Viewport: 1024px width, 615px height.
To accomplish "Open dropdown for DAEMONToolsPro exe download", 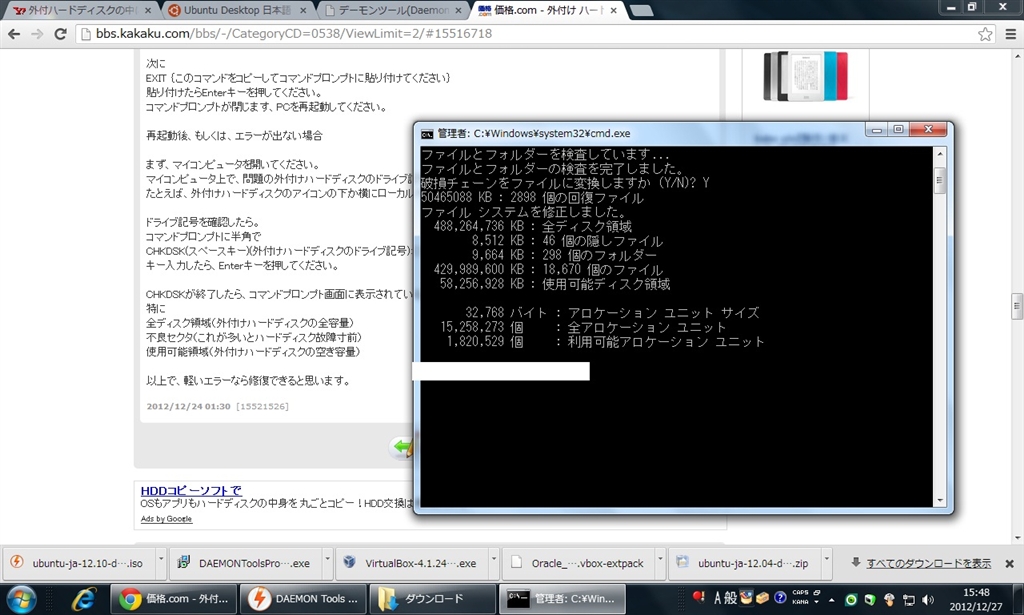I will [328, 562].
